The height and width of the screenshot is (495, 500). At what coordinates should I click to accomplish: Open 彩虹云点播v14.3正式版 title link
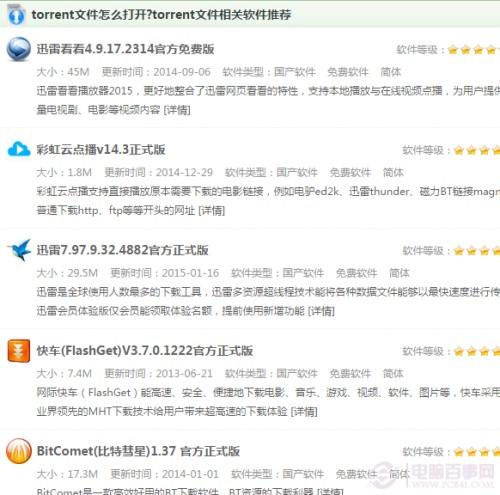tap(101, 150)
